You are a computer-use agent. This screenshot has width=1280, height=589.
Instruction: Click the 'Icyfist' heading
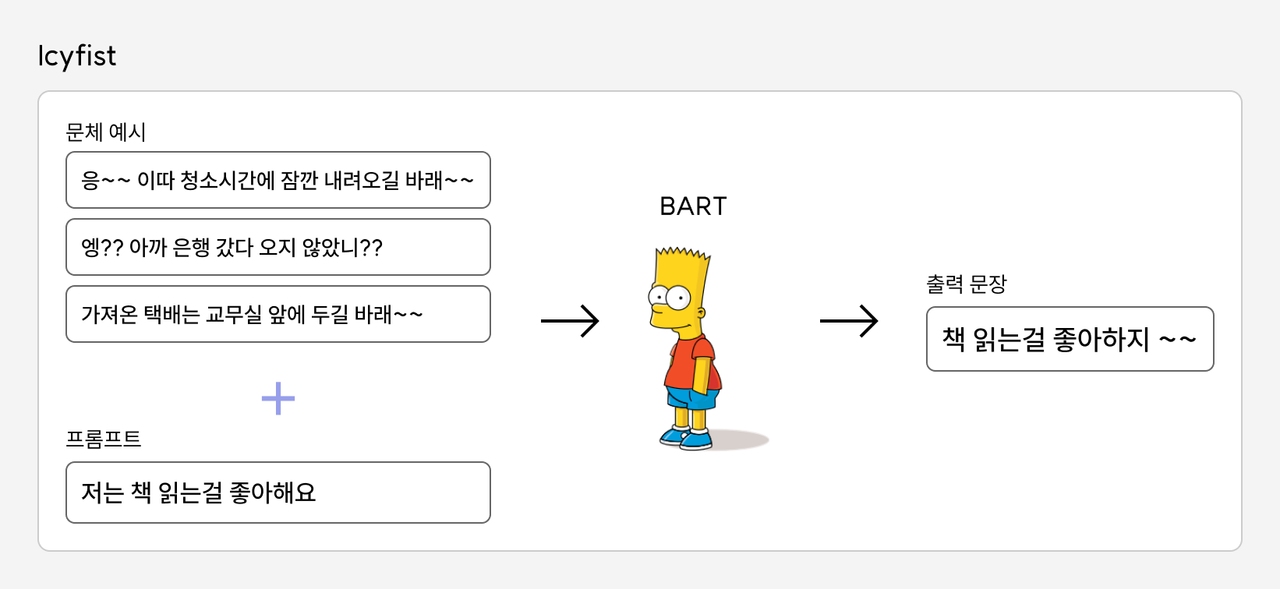click(77, 56)
